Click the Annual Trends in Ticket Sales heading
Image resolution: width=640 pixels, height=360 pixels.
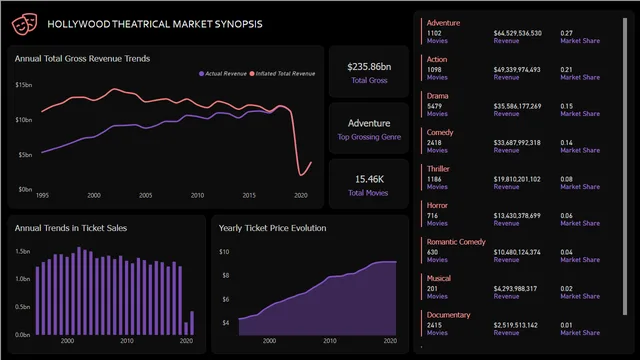[71, 228]
